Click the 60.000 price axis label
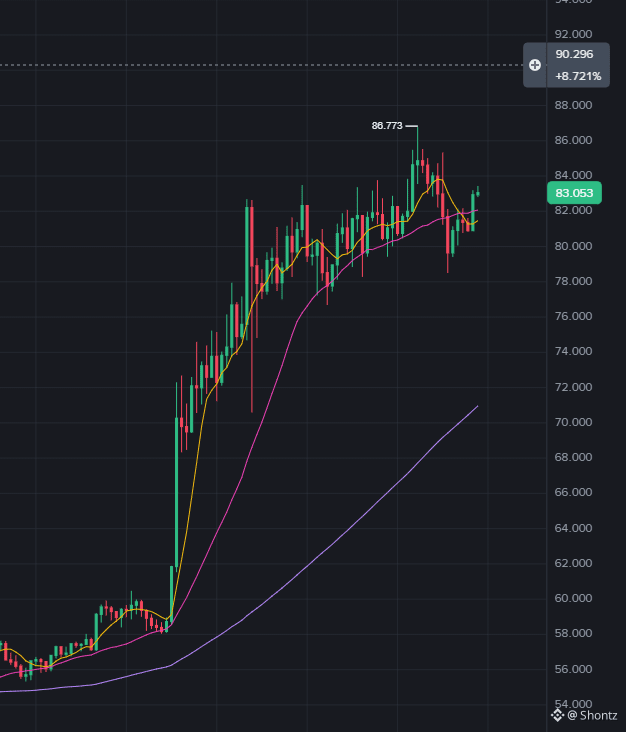626x732 pixels. tap(573, 598)
